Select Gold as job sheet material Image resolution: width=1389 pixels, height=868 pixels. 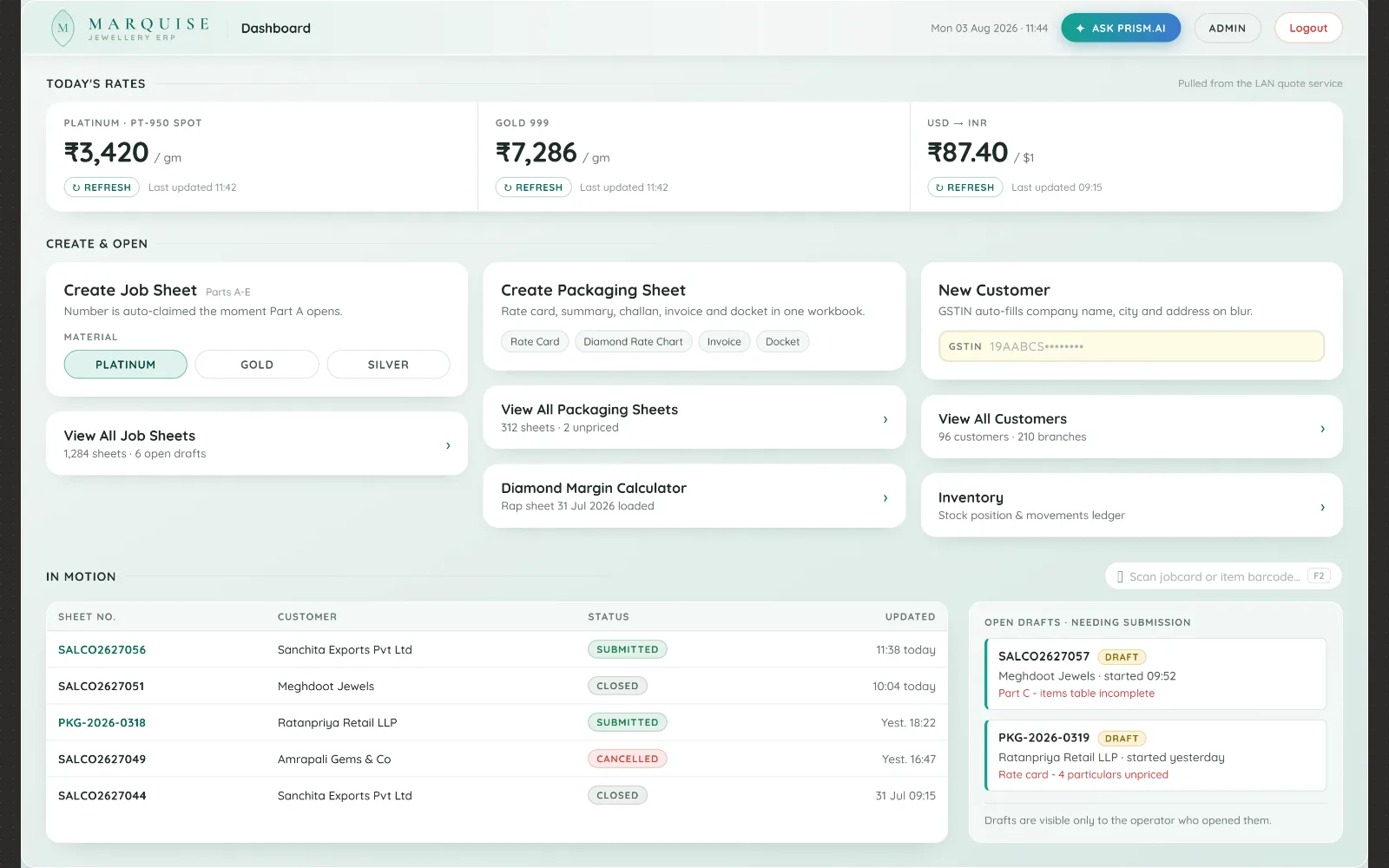coord(257,365)
